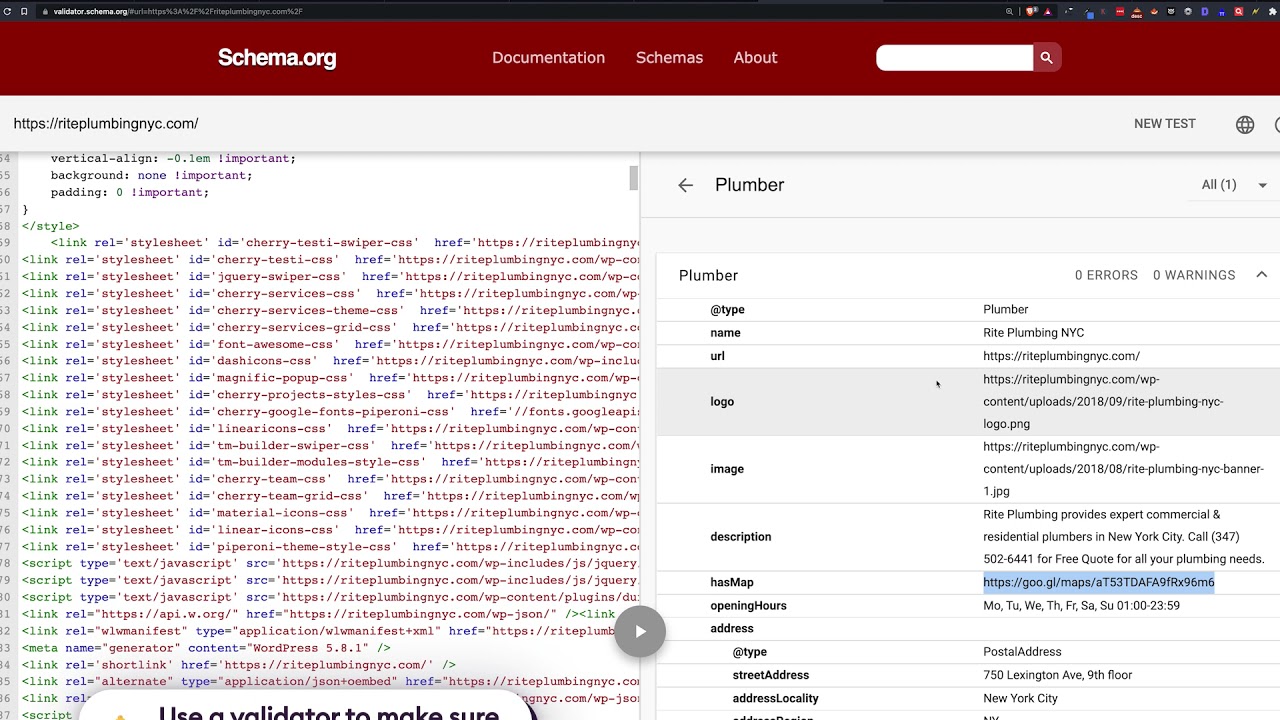Reload the page with the browser refresh icon

point(7,11)
